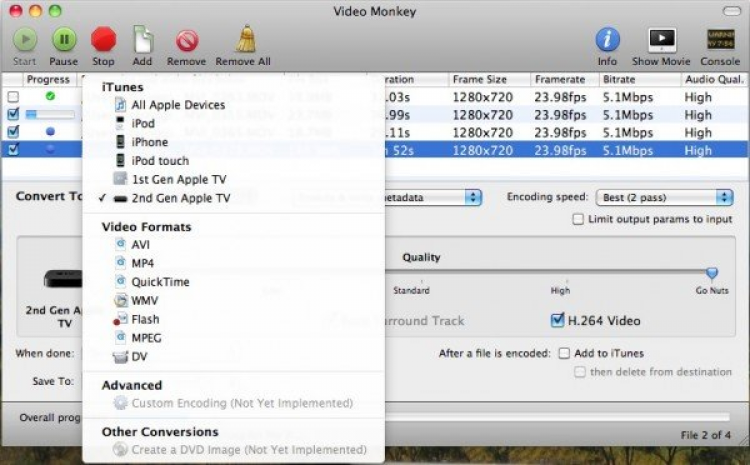The width and height of the screenshot is (750, 465).
Task: Click the overall progress bar
Action: [x=557, y=417]
